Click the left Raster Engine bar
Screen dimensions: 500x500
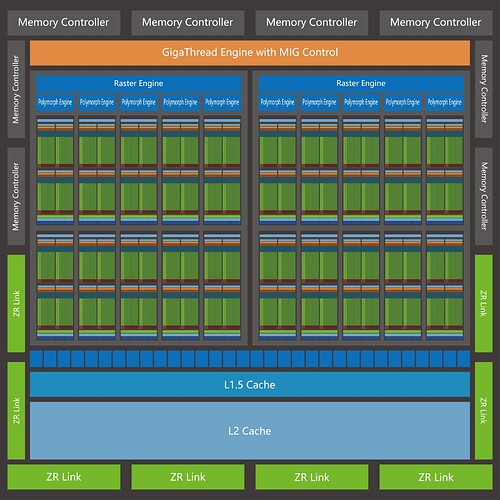[x=139, y=83]
